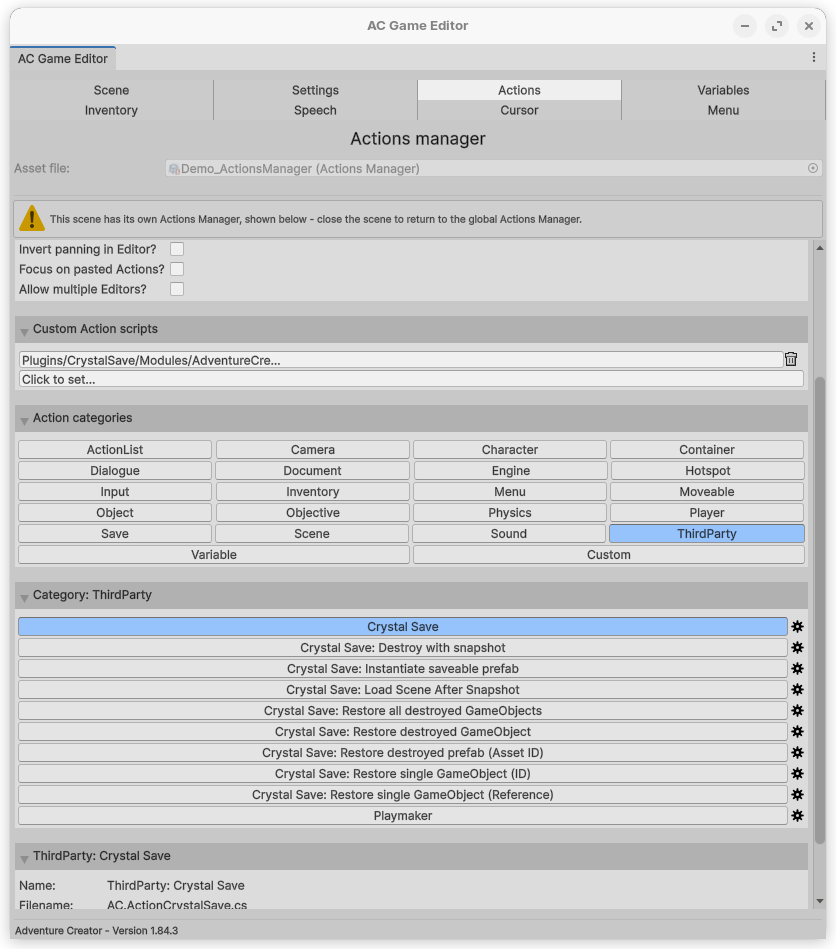Open the Inventory tab
836x949 pixels.
click(x=111, y=110)
